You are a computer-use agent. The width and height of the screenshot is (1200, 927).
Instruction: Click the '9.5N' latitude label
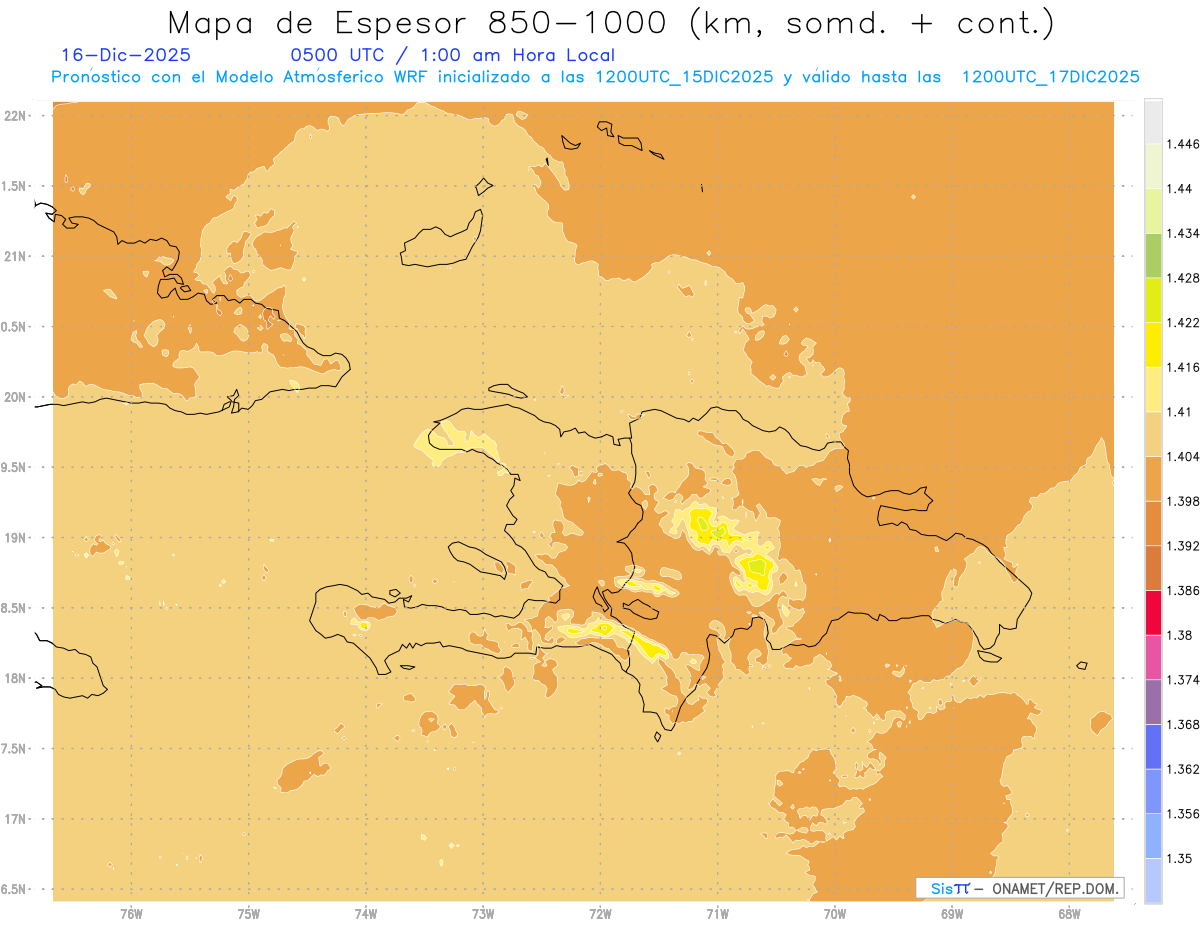[14, 467]
